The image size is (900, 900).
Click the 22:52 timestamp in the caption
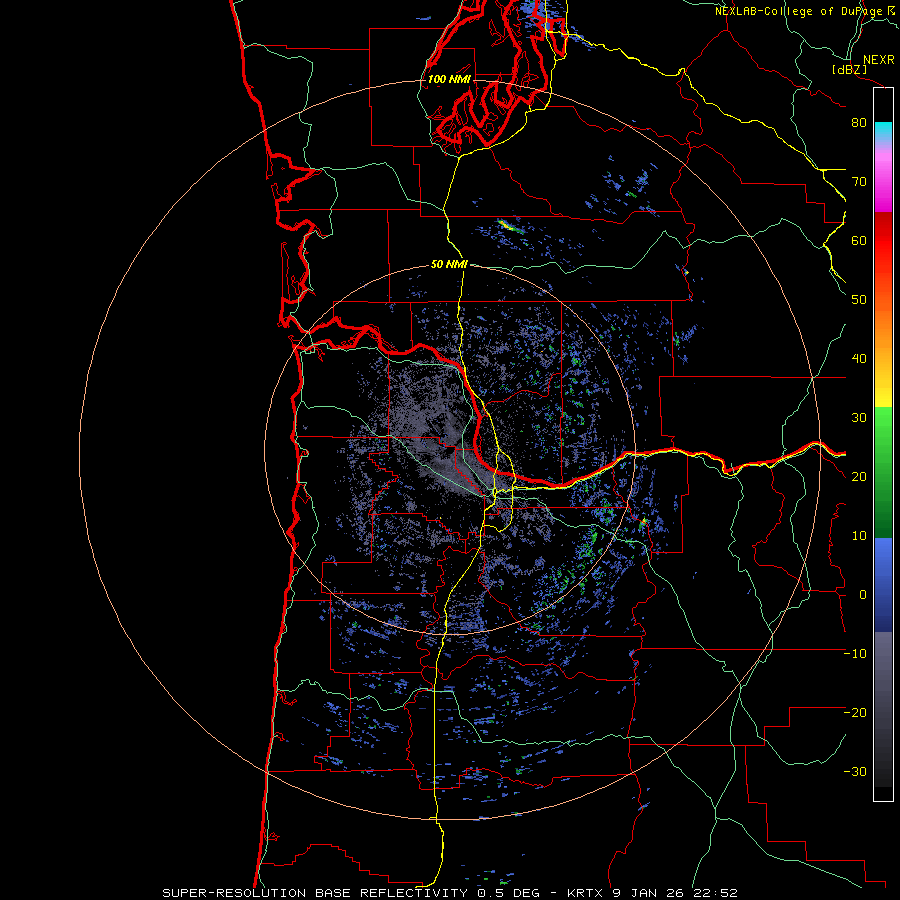pyautogui.click(x=715, y=893)
